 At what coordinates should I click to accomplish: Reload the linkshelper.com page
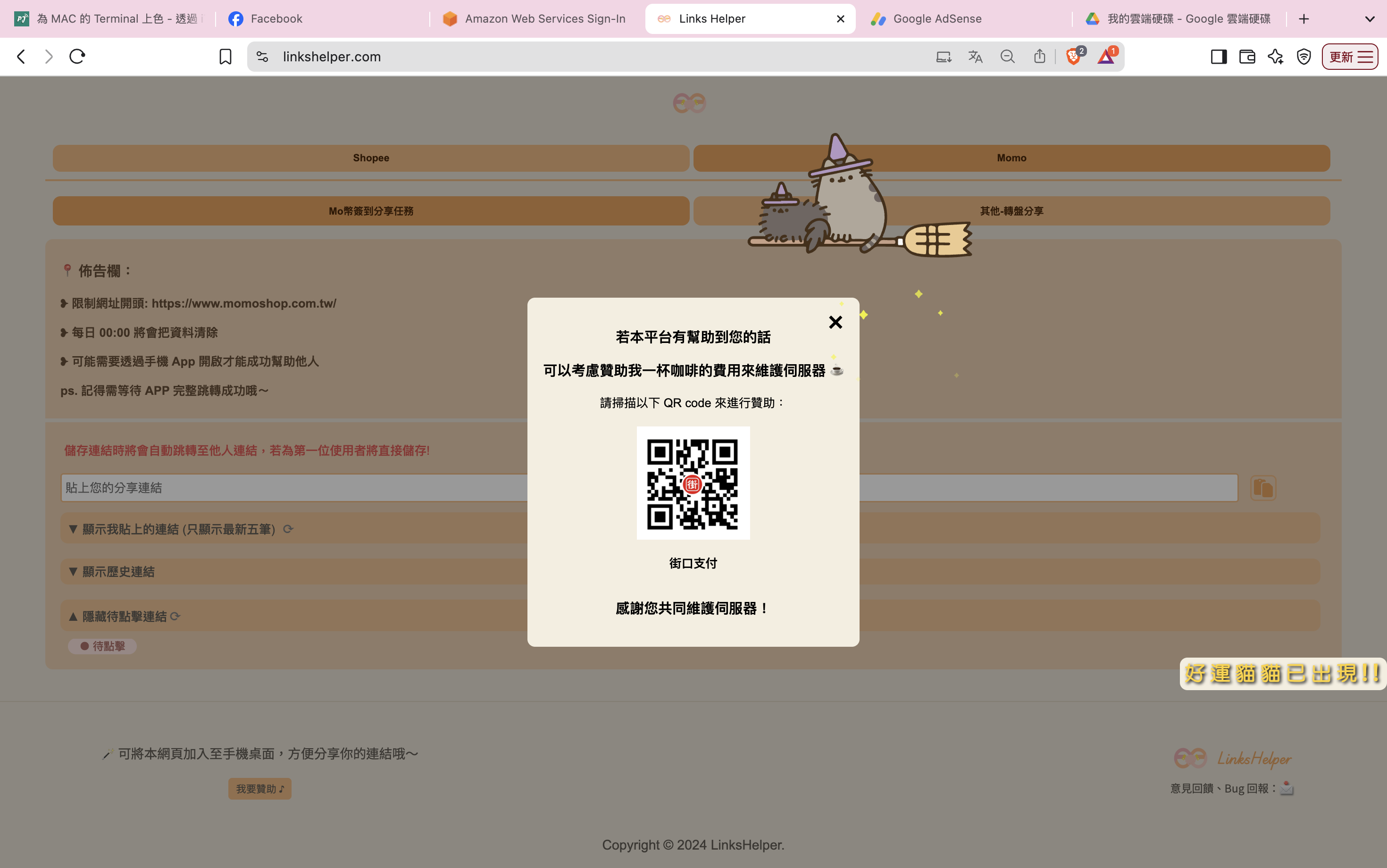(x=77, y=56)
